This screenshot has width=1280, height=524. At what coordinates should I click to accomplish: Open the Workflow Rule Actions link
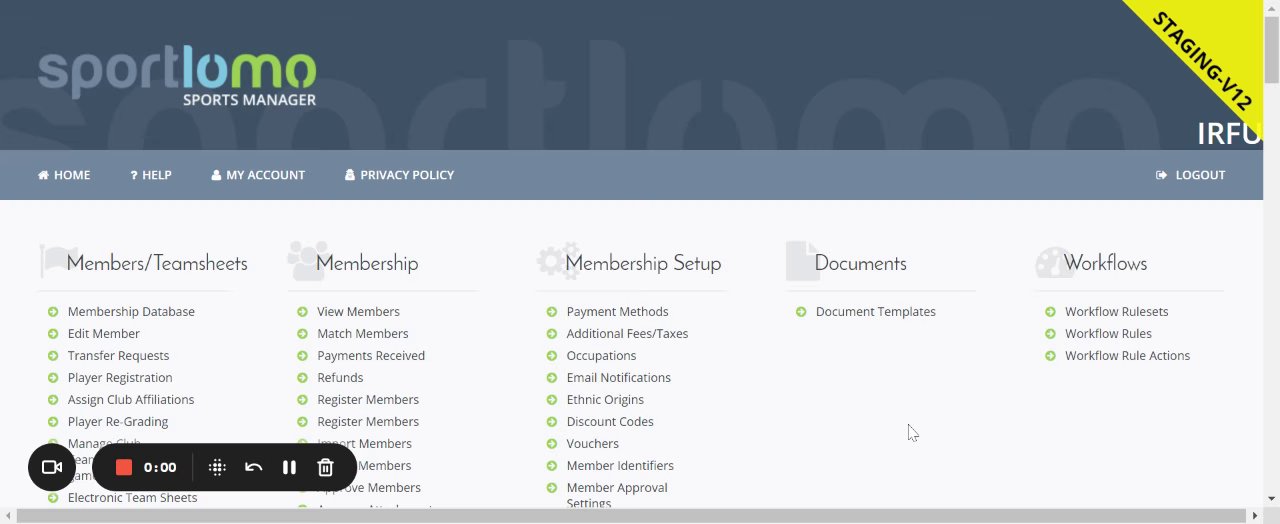[x=1127, y=356]
